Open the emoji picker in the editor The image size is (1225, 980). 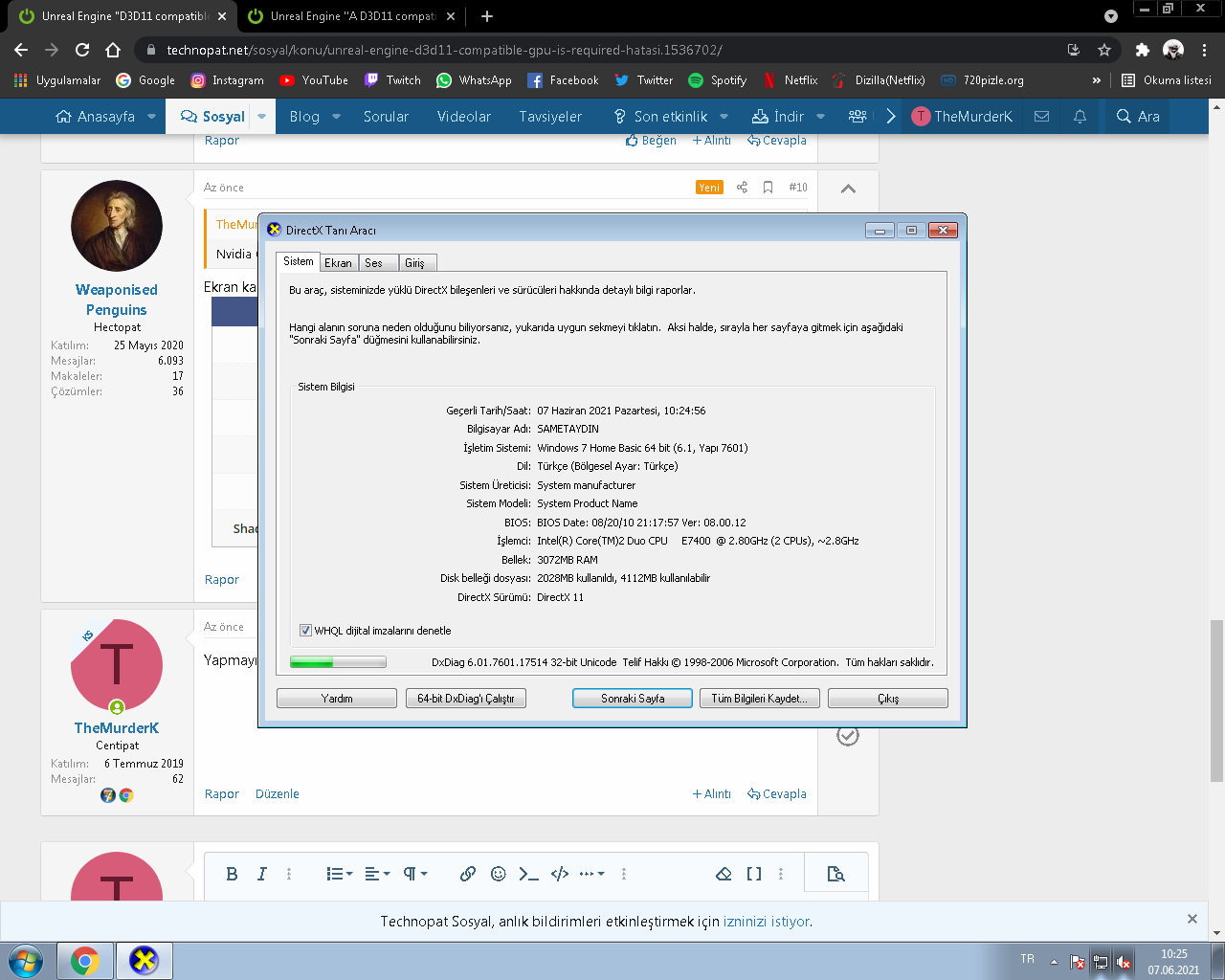[499, 874]
